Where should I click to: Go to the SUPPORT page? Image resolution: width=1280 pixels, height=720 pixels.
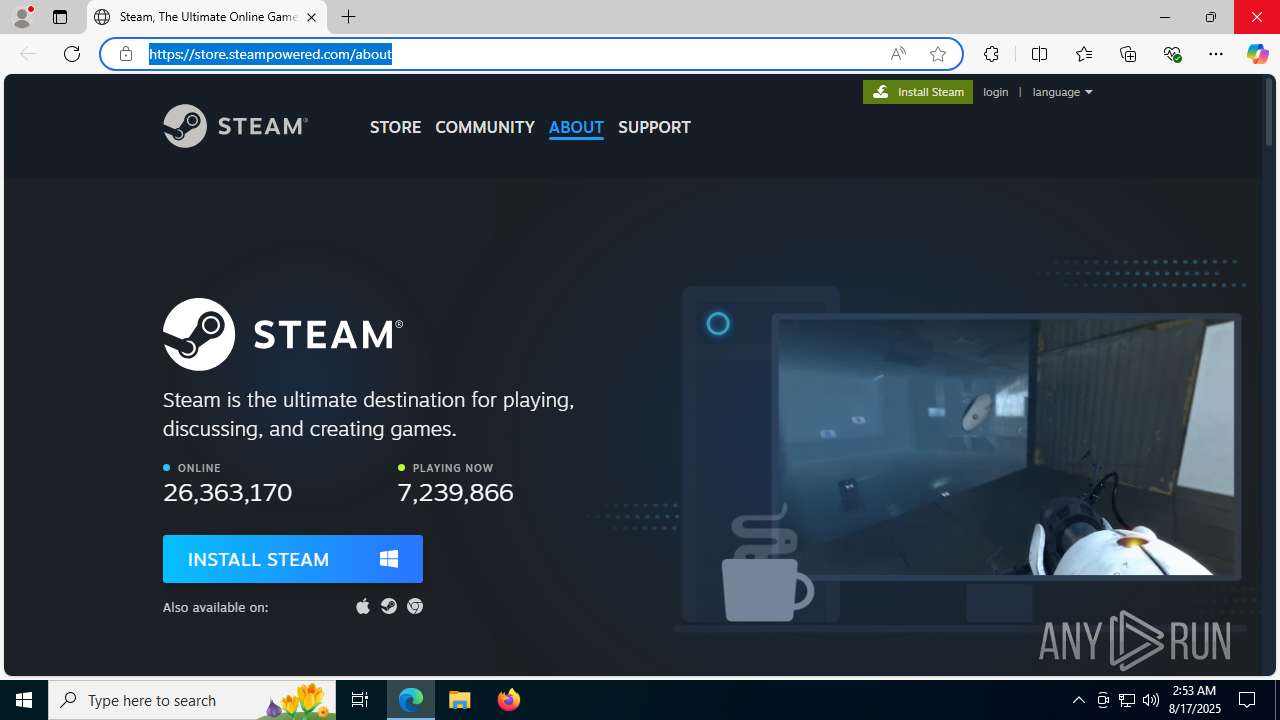coord(654,127)
